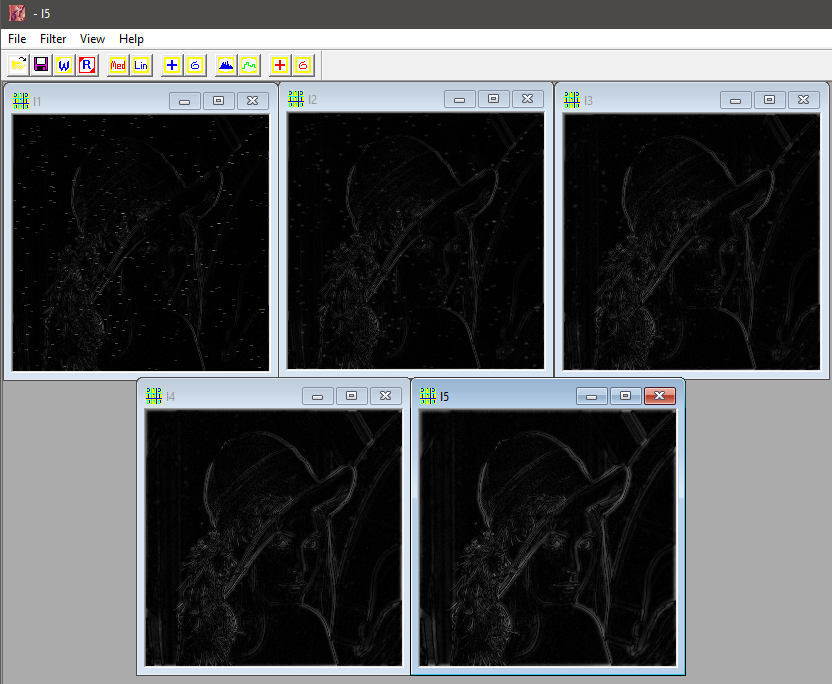
Task: Close the I1 child window
Action: (253, 101)
